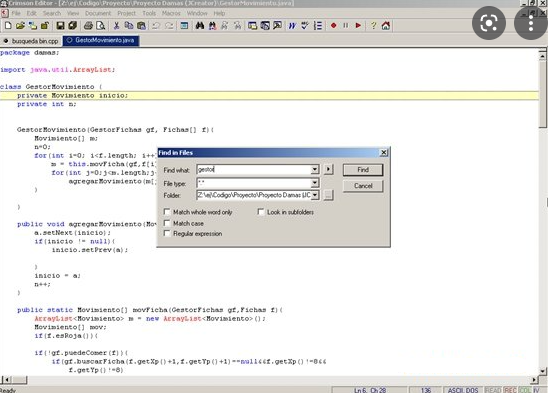Switch to busqueda bin.cpp tab
Screen dimensions: 548x393
(x=31, y=41)
